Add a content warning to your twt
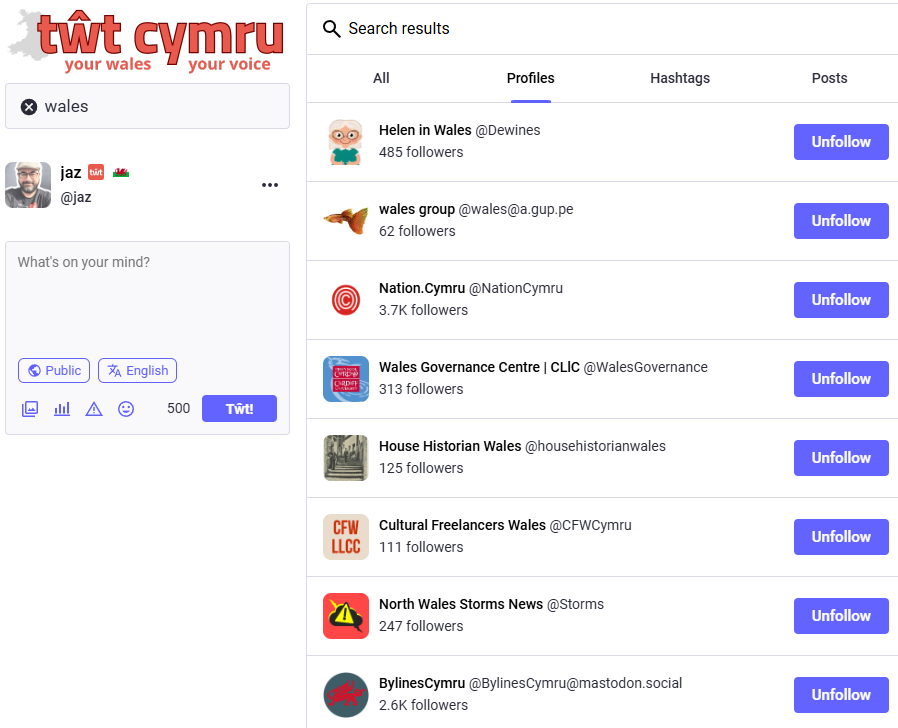 click(x=94, y=409)
